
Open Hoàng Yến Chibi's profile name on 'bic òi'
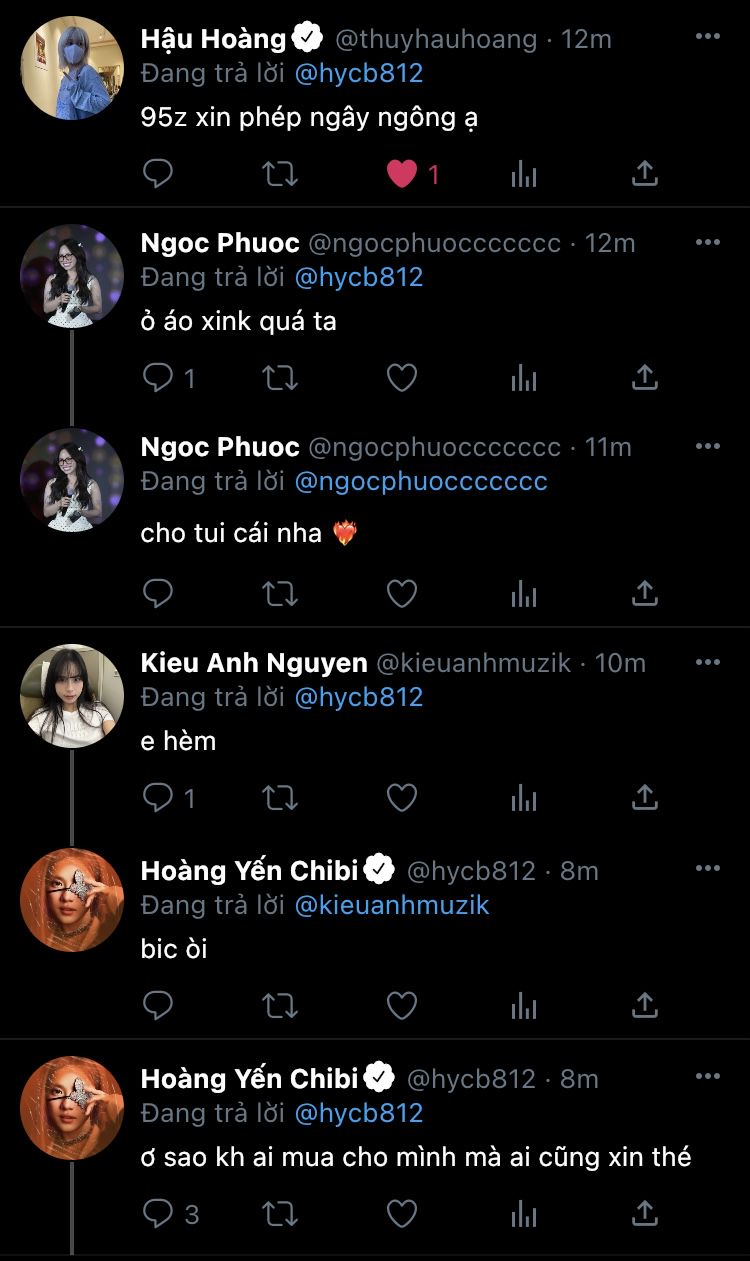click(x=250, y=870)
